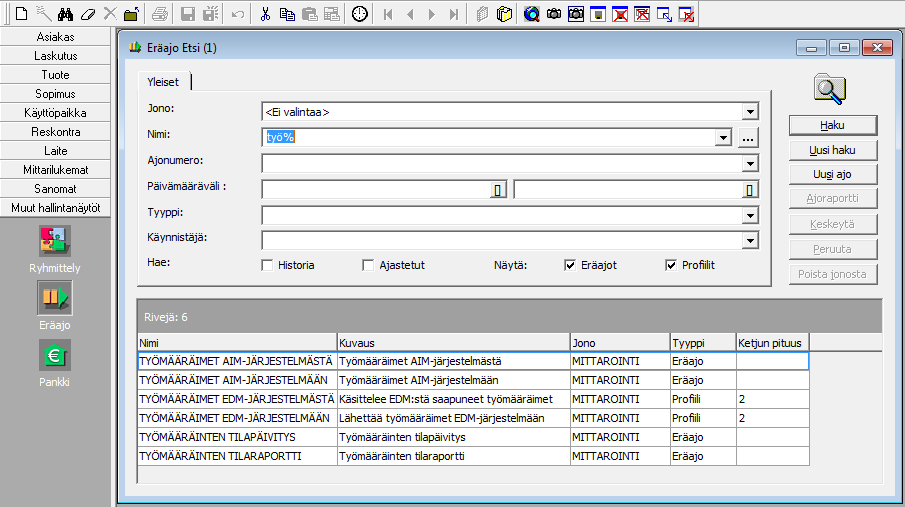Jump to last record with the toolbar arrow
This screenshot has width=905, height=507.
point(454,14)
